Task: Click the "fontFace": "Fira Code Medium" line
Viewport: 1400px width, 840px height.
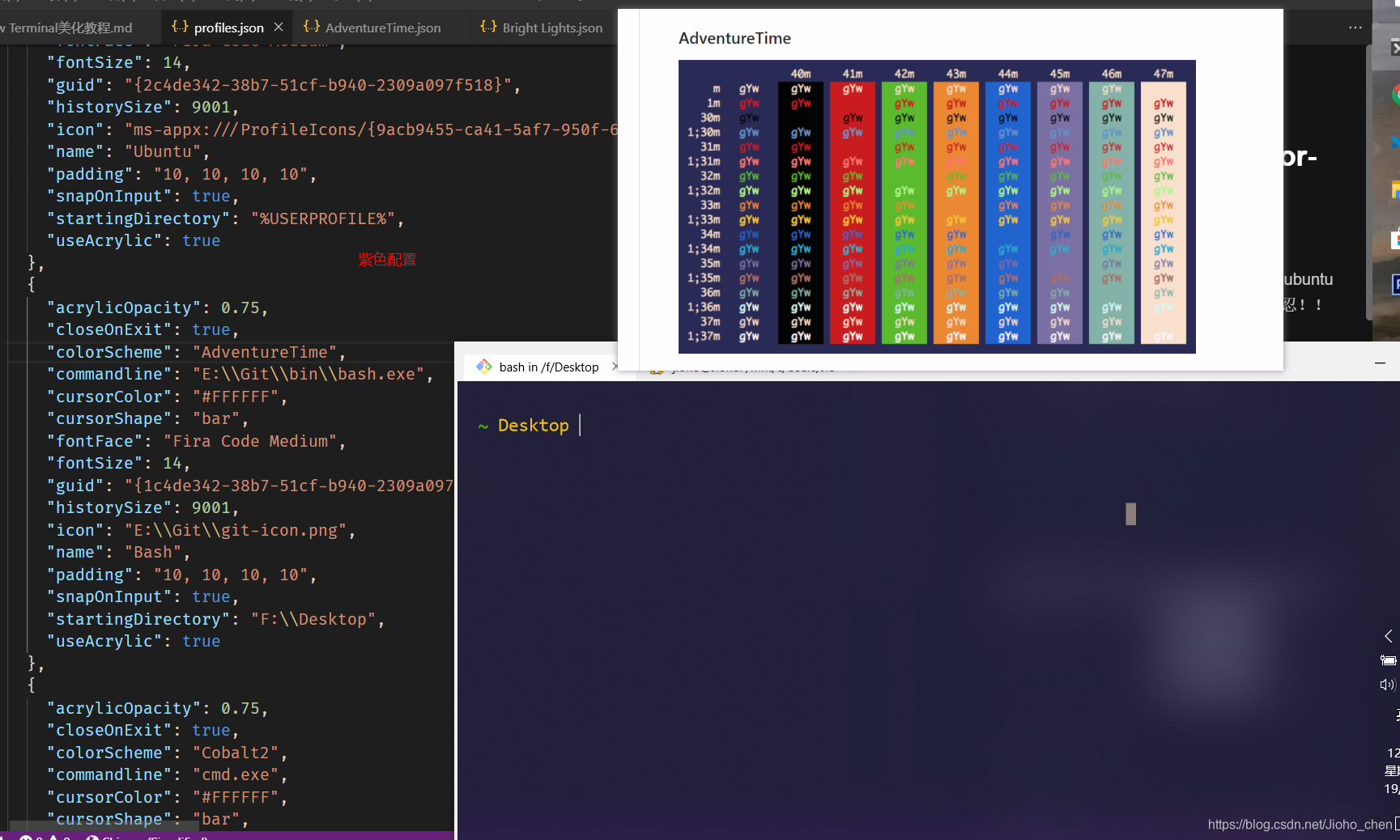Action: click(196, 442)
